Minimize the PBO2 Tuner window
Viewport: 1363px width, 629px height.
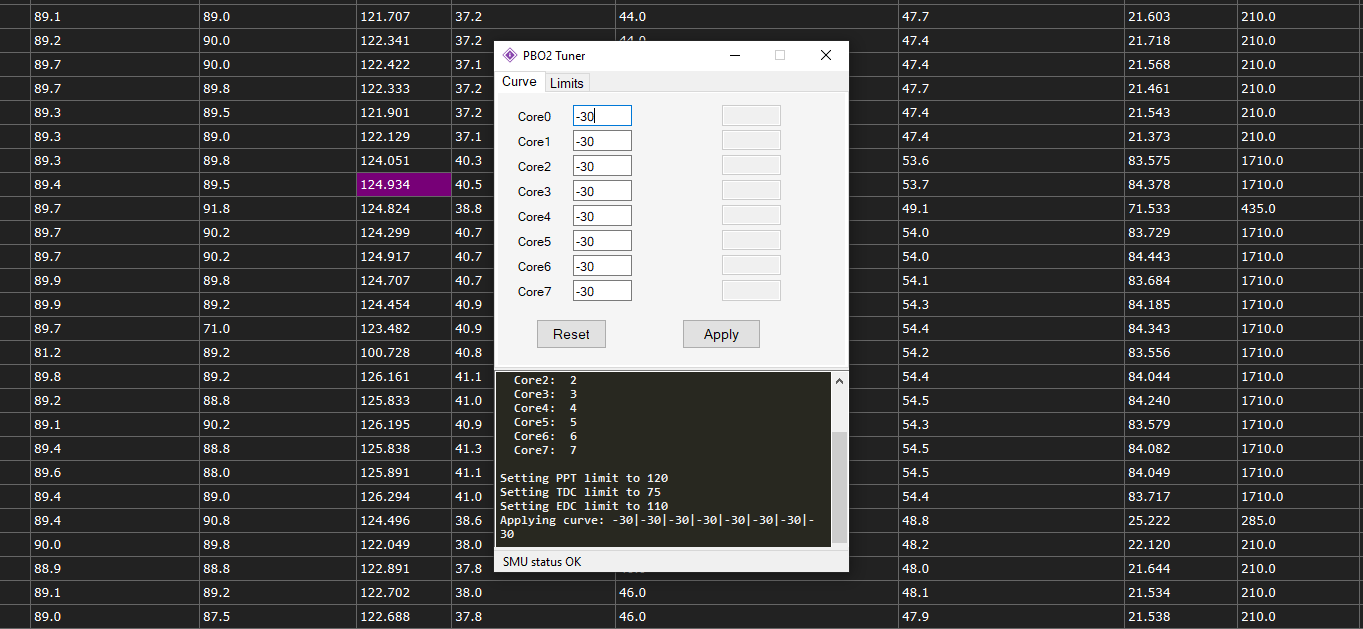coord(734,56)
